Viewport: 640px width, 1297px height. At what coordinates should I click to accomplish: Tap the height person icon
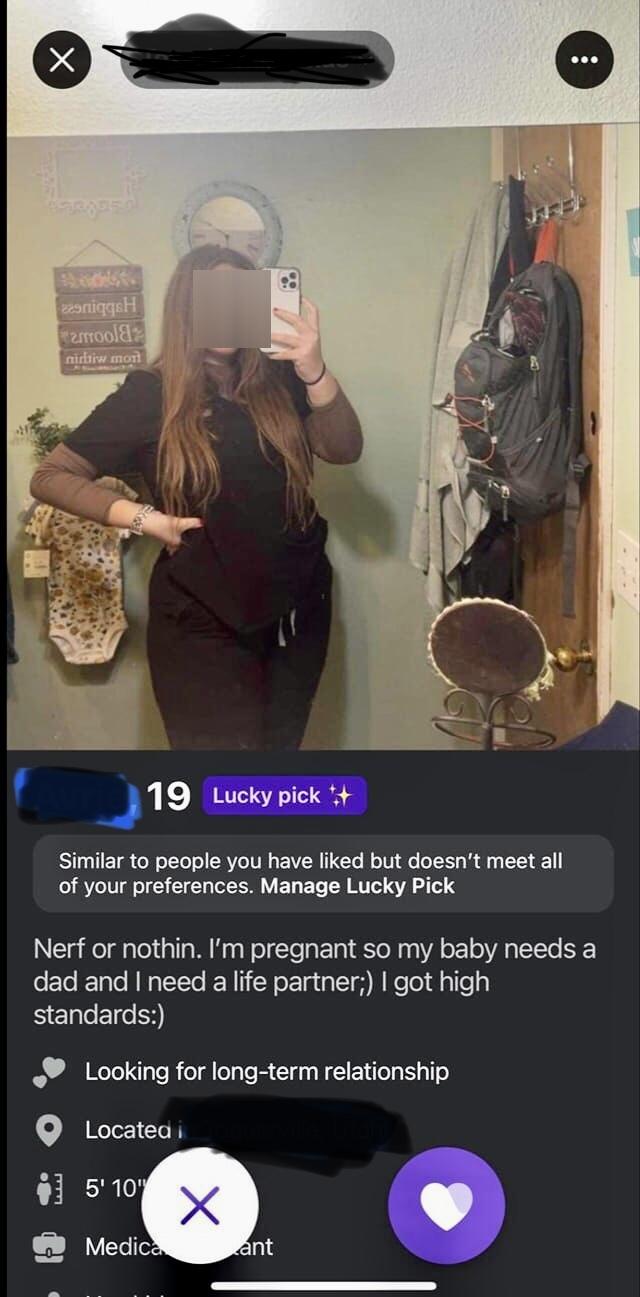(x=49, y=1189)
